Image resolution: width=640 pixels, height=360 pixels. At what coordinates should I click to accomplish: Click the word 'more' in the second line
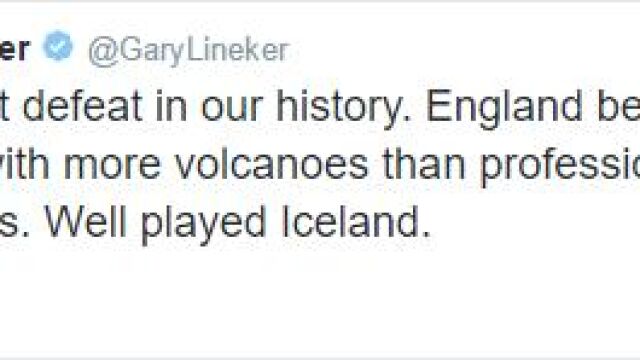click(x=112, y=167)
